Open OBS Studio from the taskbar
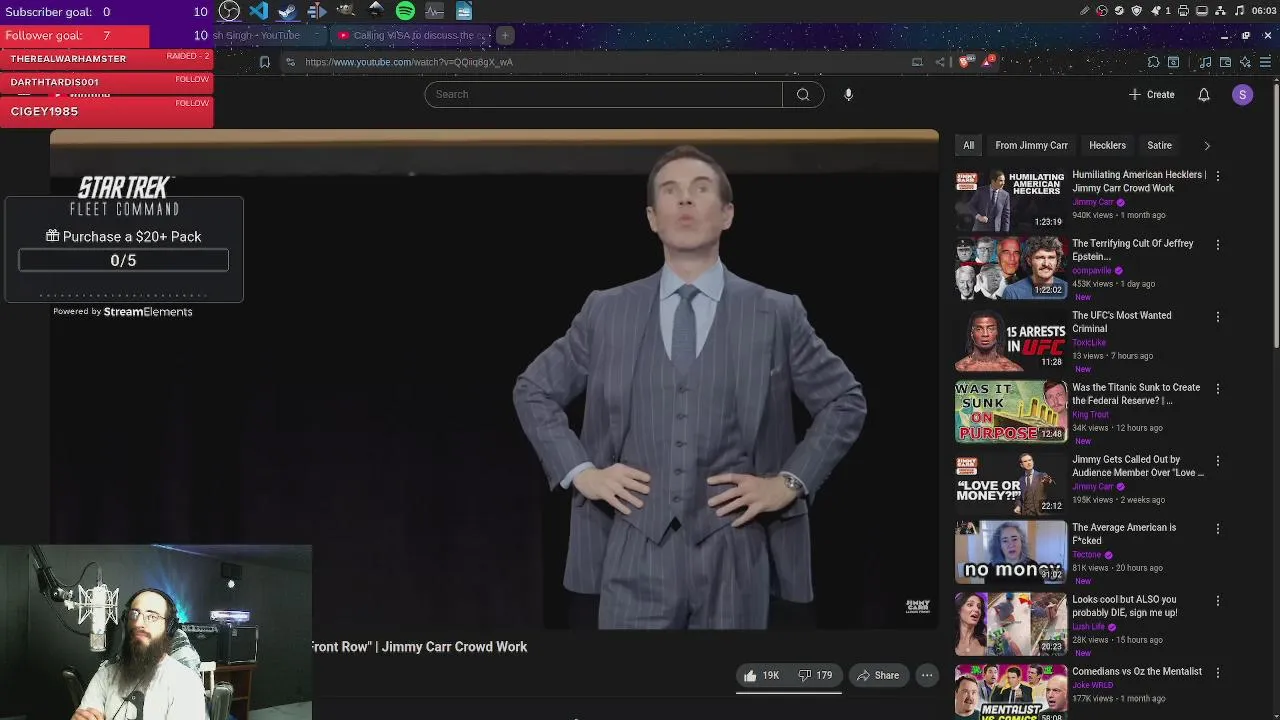This screenshot has width=1280, height=720. 229,11
